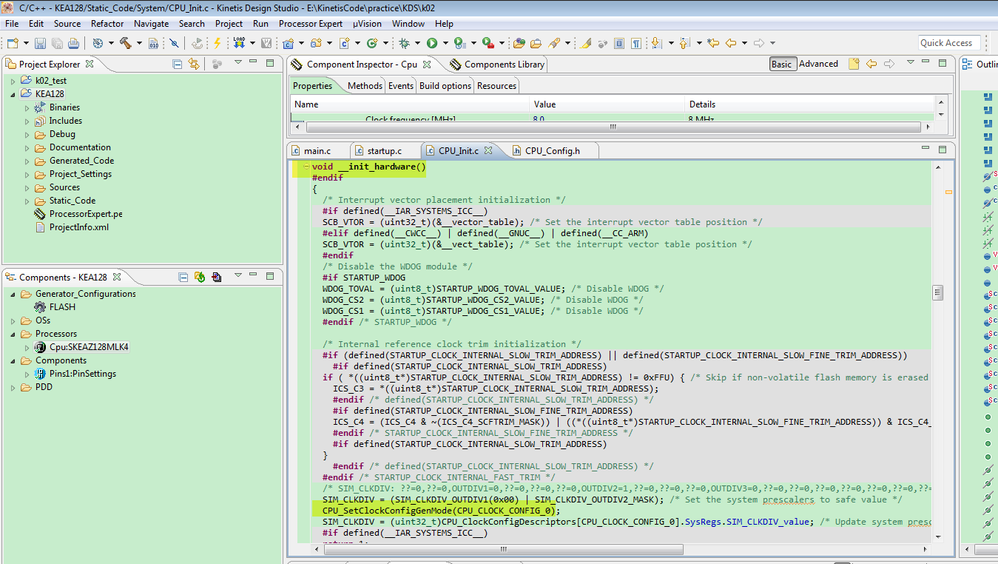Screen dimensions: 998x564
Task: Click the Build hammer icon in toolbar
Action: [126, 43]
